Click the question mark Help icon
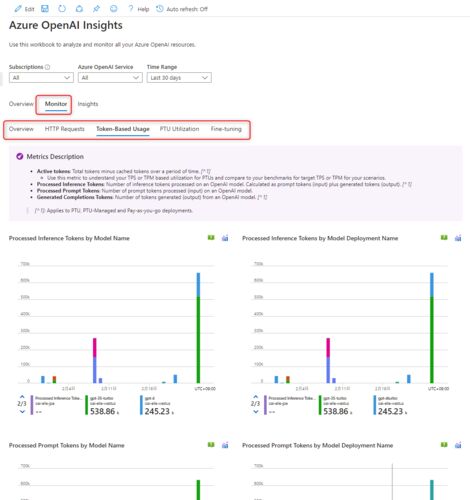The height and width of the screenshot is (500, 470). [x=131, y=9]
